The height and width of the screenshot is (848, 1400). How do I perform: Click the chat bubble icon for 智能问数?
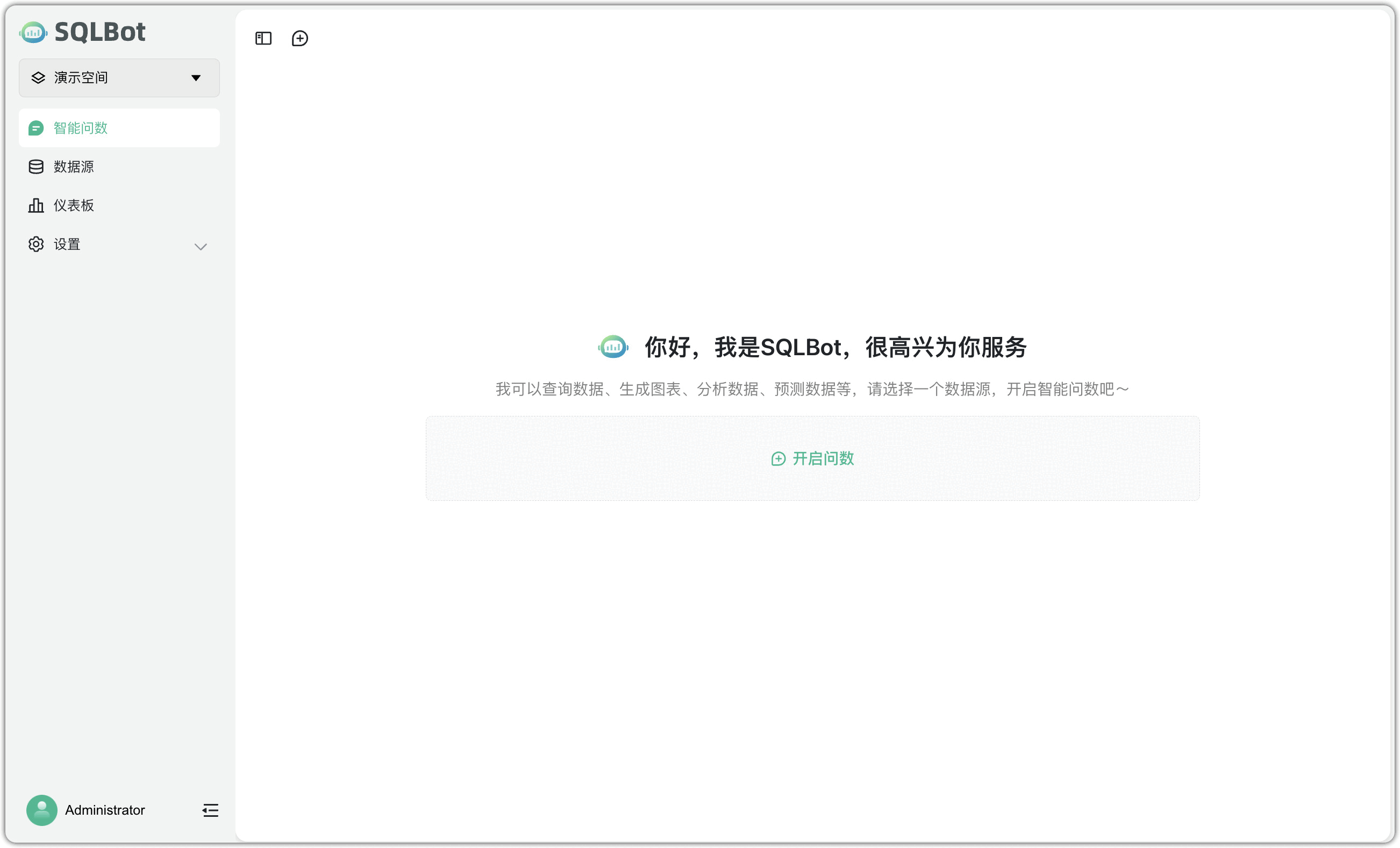coord(36,128)
